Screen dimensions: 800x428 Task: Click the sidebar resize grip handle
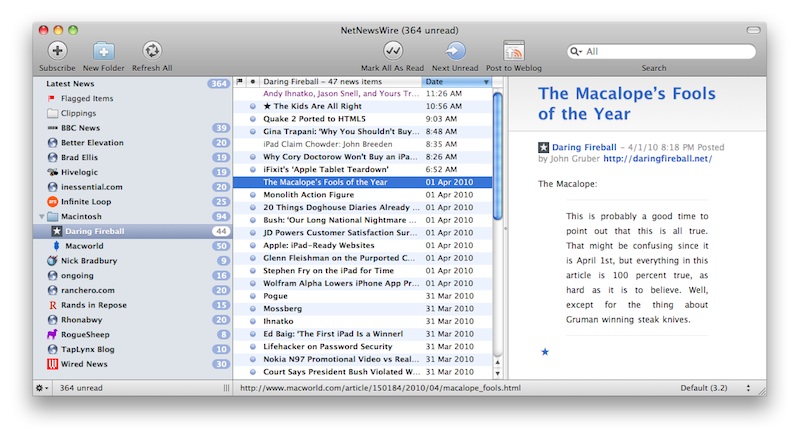pyautogui.click(x=226, y=388)
